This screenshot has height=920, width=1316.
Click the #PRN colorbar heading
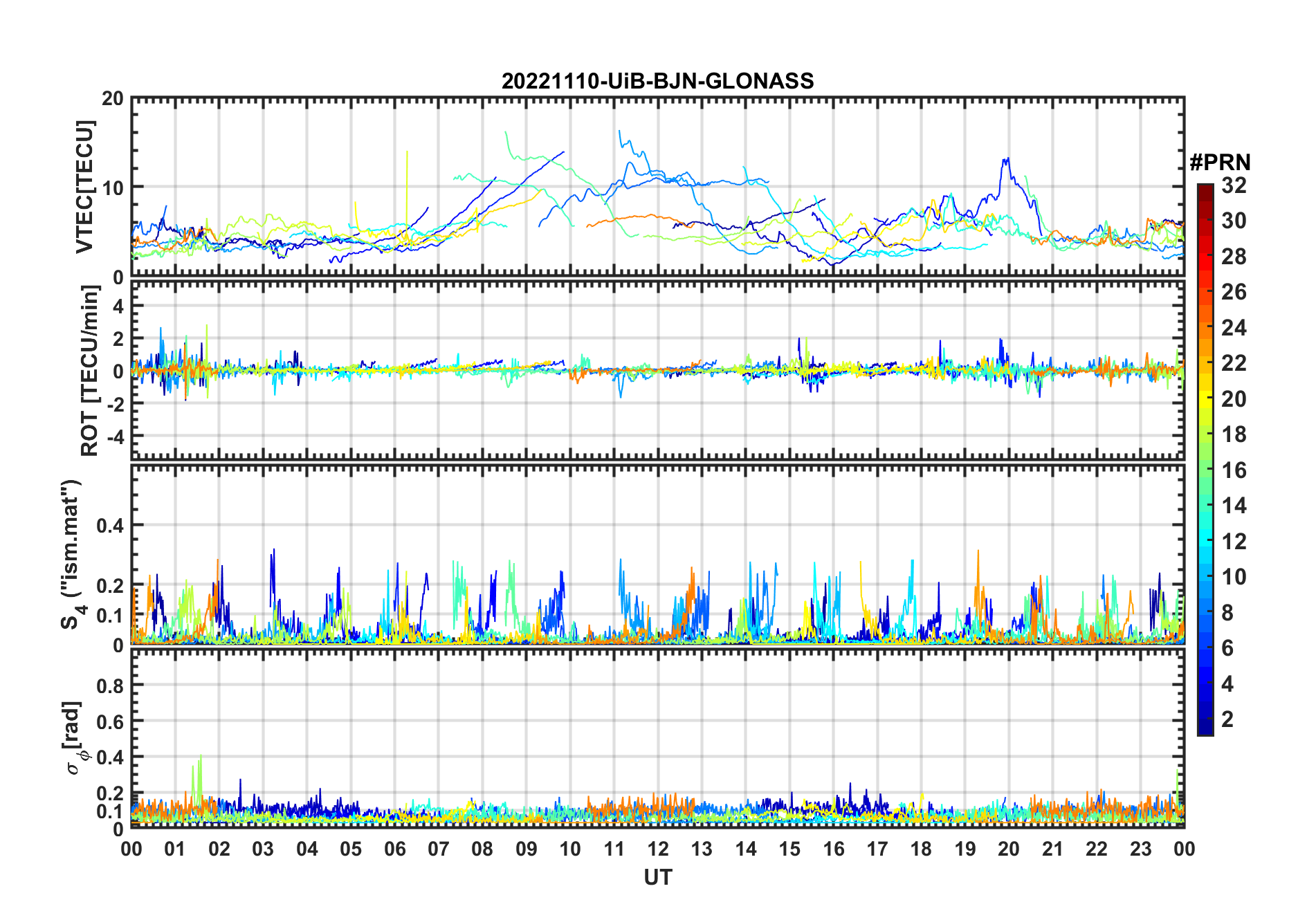coord(1220,163)
